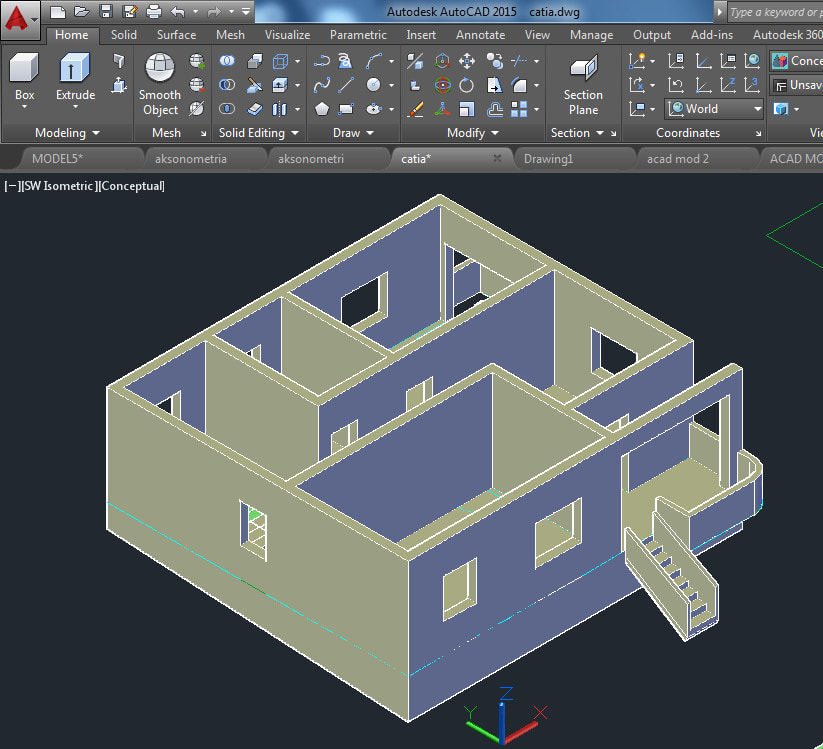Expand the Solid Editing panel
Image resolution: width=823 pixels, height=749 pixels.
[259, 133]
